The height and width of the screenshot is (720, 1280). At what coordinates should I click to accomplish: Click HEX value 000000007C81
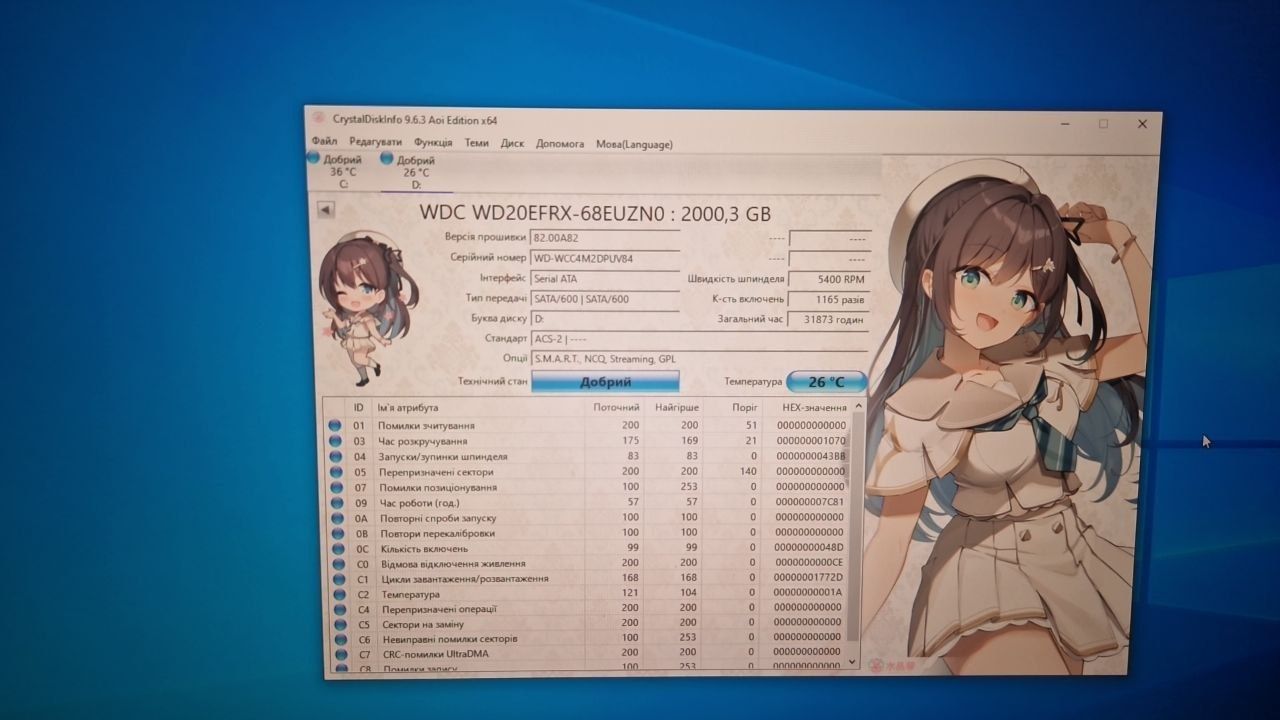810,503
